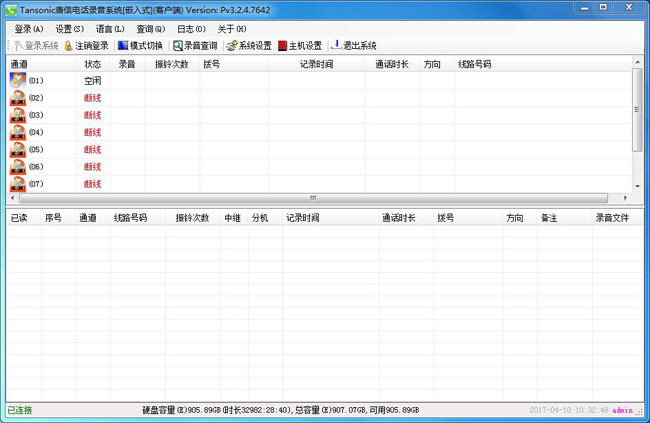Select channel (01) idle phone icon
The height and width of the screenshot is (423, 650).
pyautogui.click(x=18, y=80)
